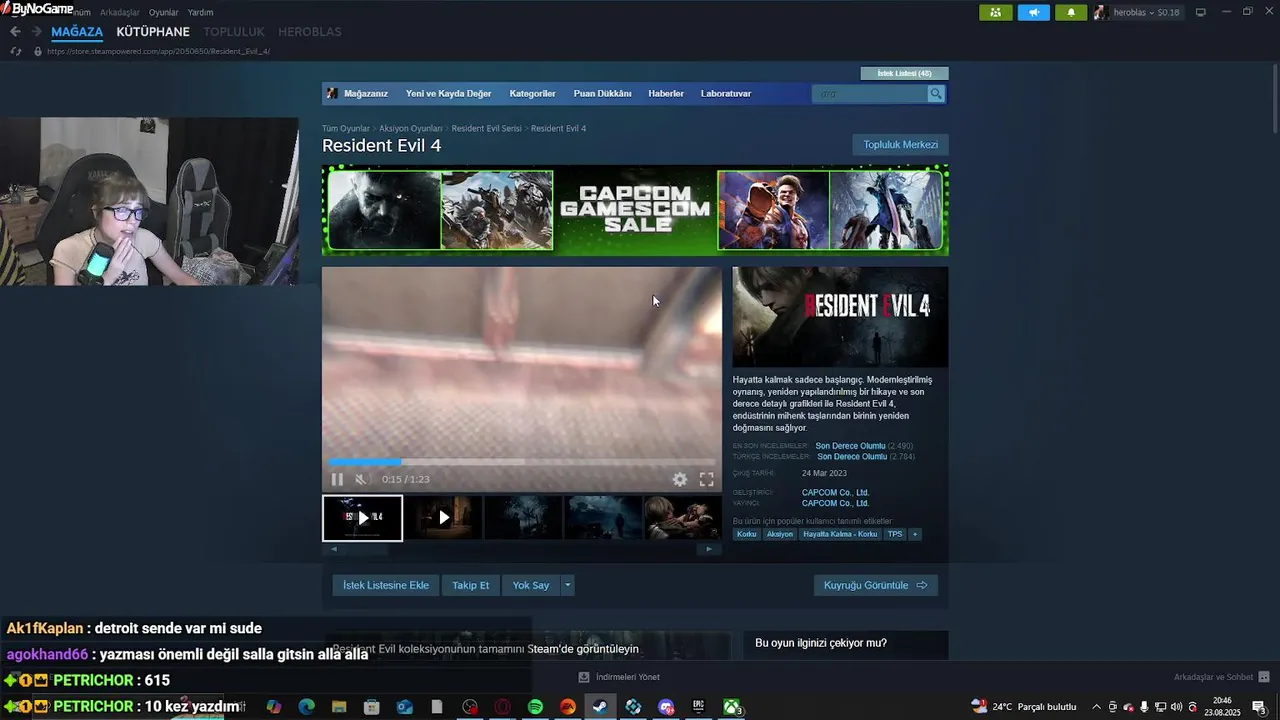Open Steam in the taskbar
The height and width of the screenshot is (720, 1280).
[x=600, y=707]
